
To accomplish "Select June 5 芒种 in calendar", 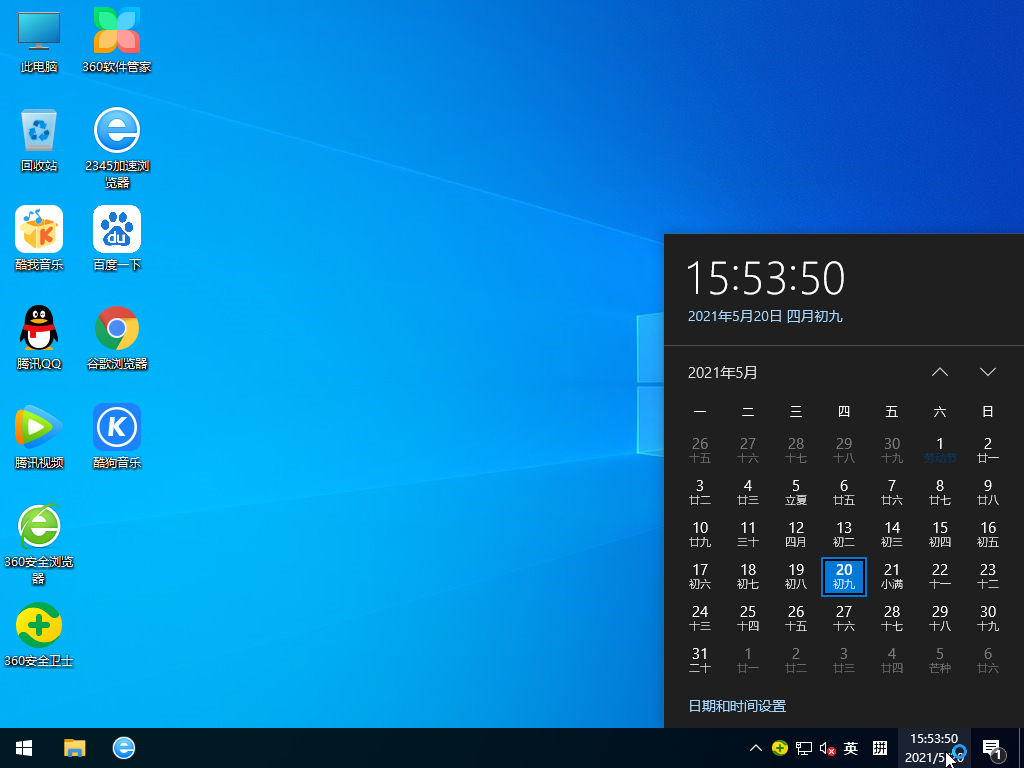I will (940, 660).
